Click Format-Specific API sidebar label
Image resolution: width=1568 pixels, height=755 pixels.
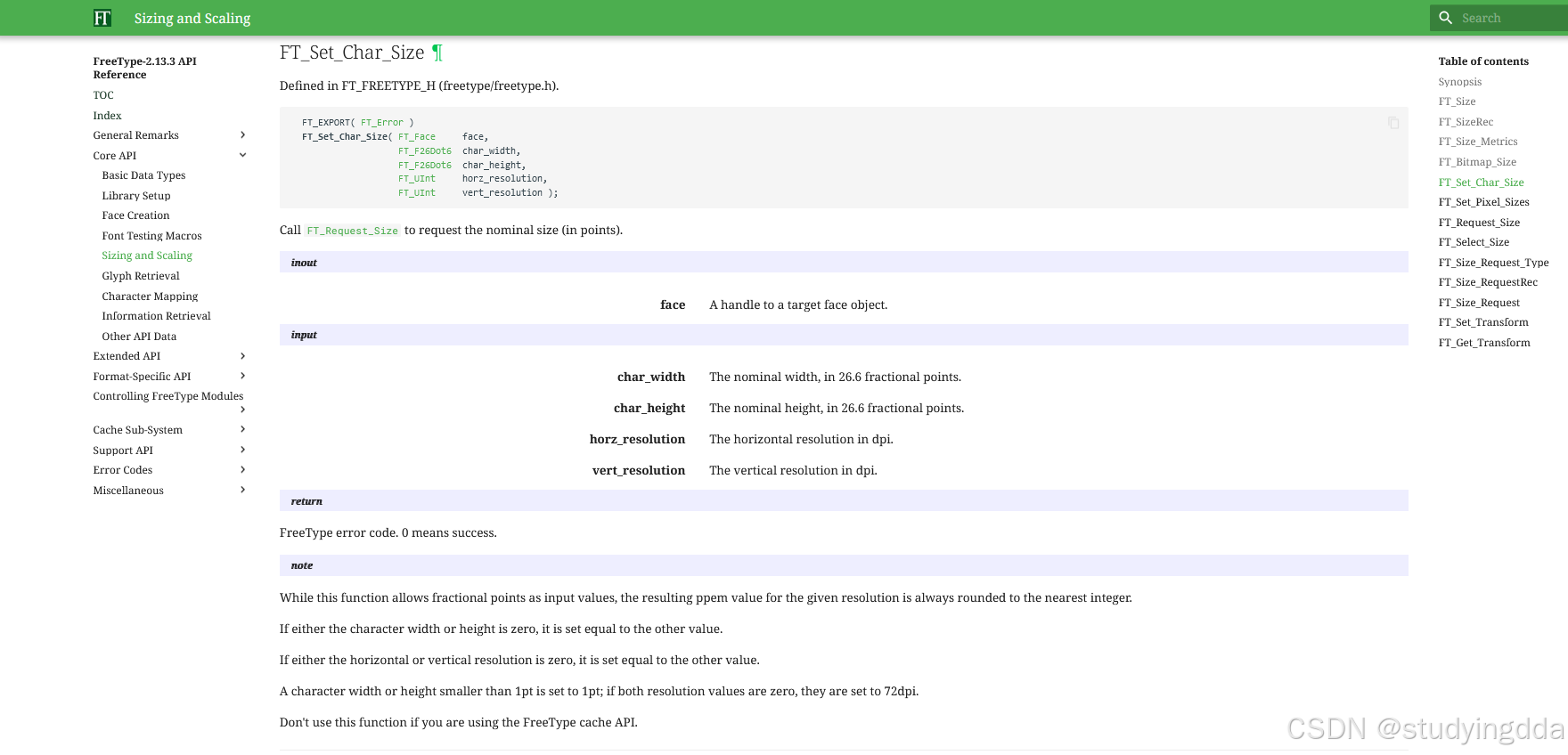point(142,377)
